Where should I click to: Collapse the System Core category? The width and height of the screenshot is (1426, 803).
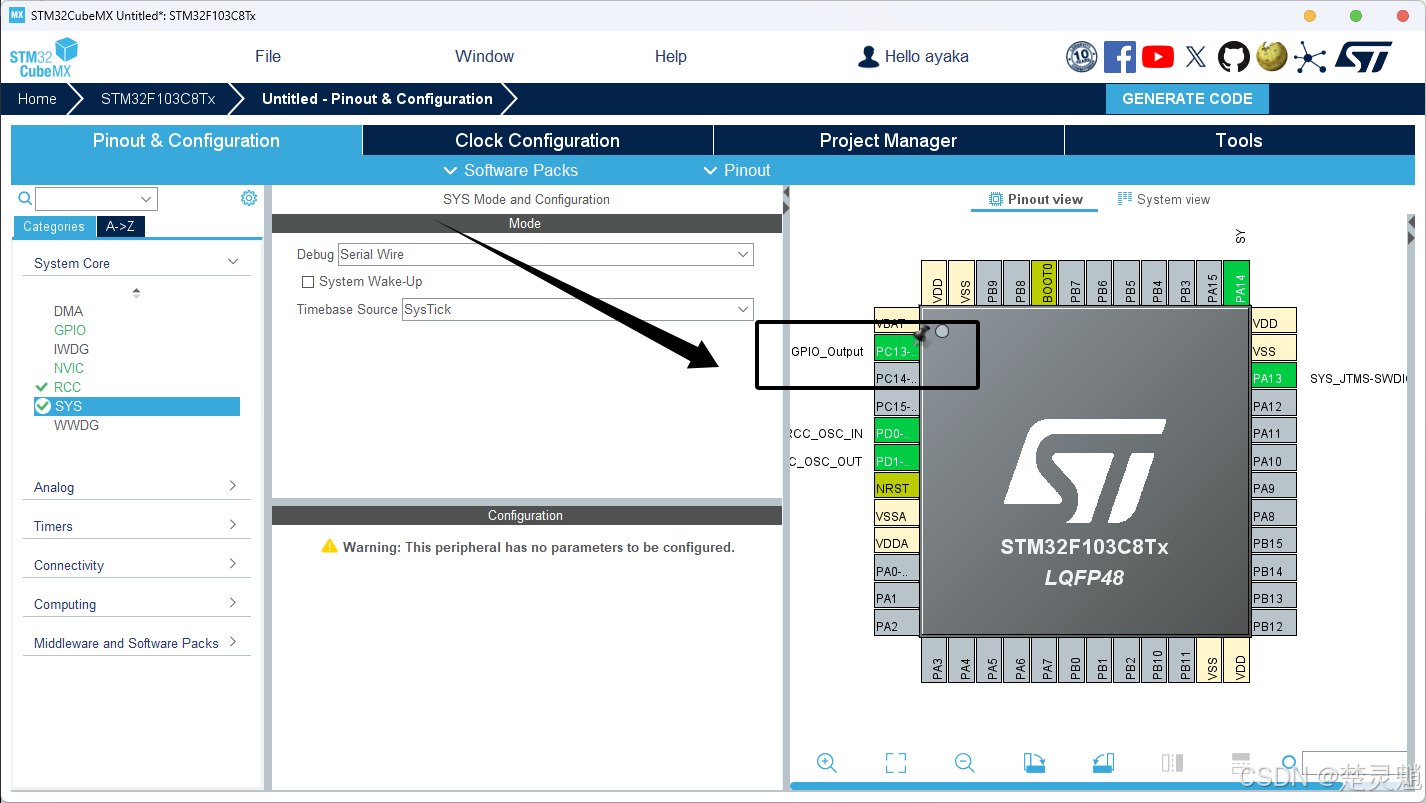tap(137, 263)
